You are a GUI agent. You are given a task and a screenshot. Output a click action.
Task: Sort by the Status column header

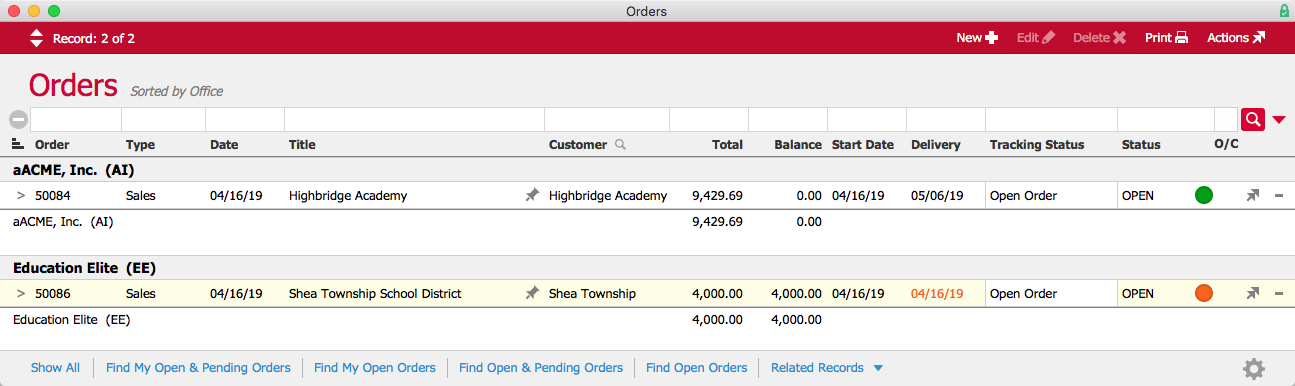point(1141,145)
